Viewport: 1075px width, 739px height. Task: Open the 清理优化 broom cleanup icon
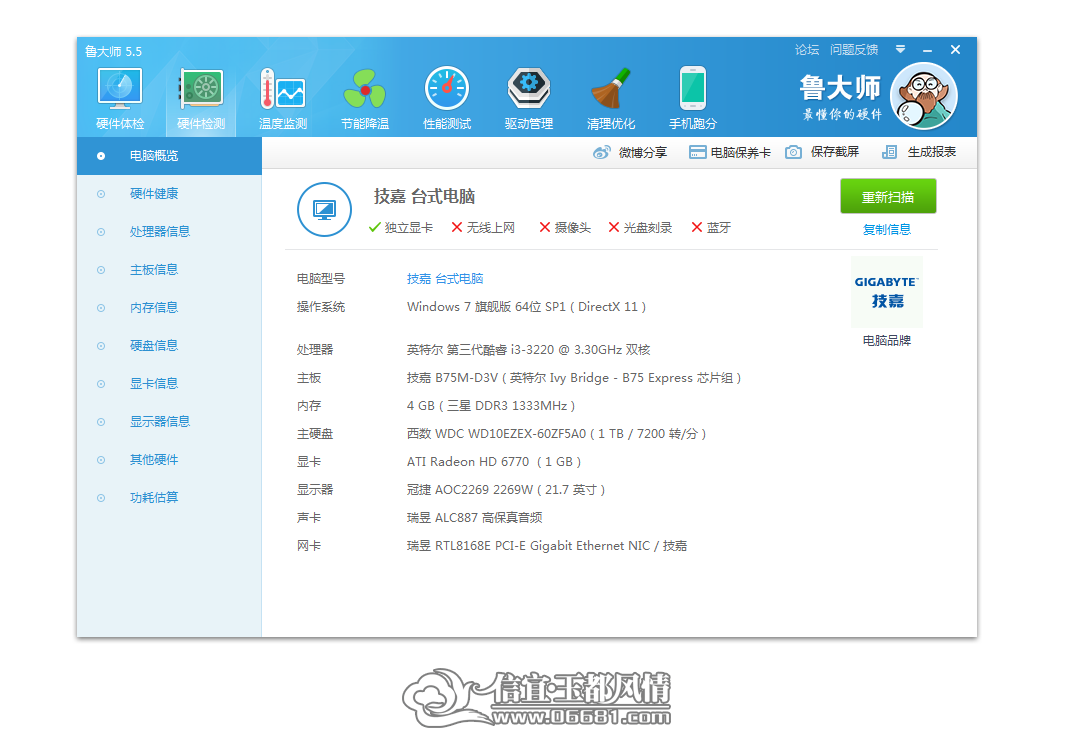coord(611,98)
